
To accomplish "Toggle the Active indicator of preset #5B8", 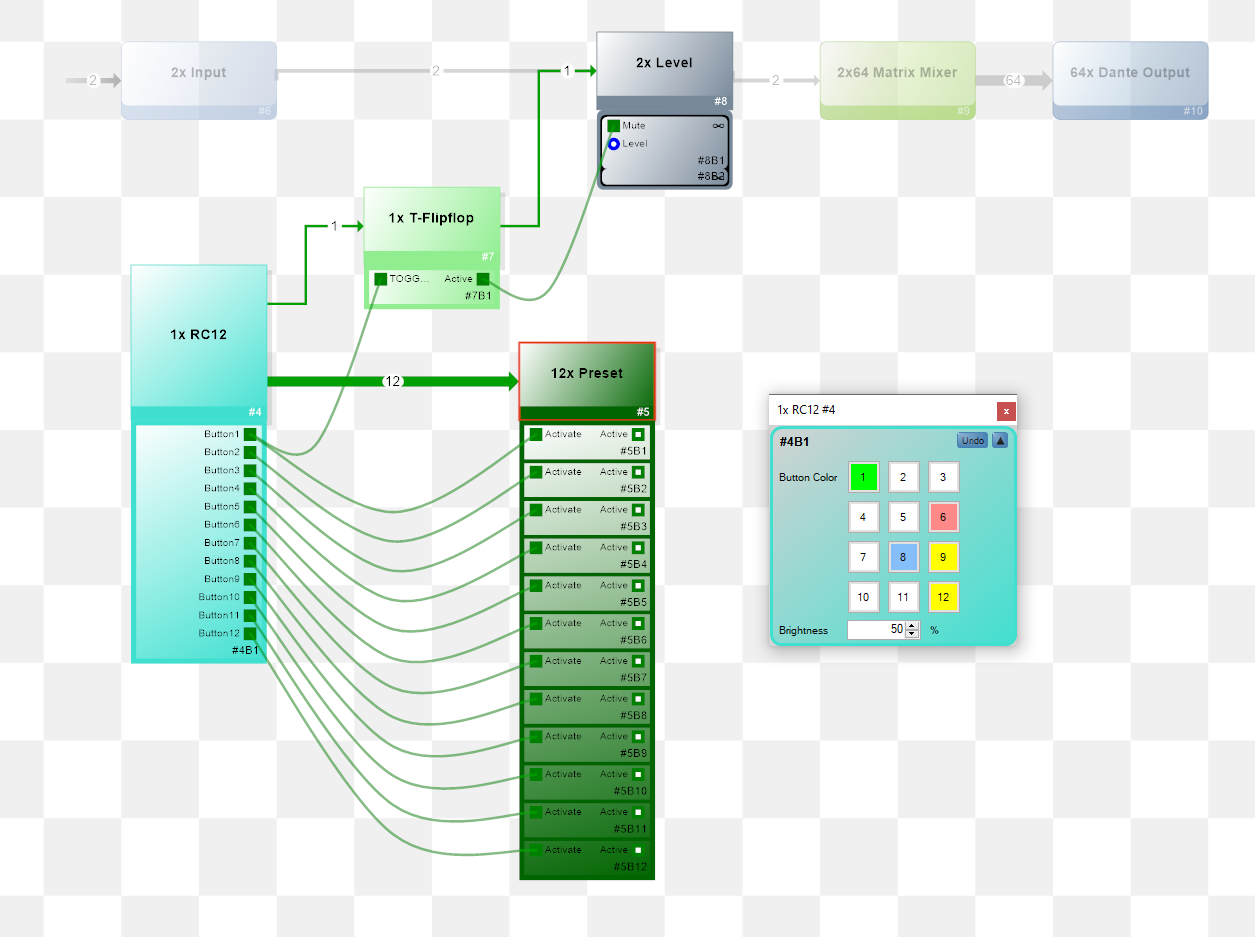I will pyautogui.click(x=638, y=699).
